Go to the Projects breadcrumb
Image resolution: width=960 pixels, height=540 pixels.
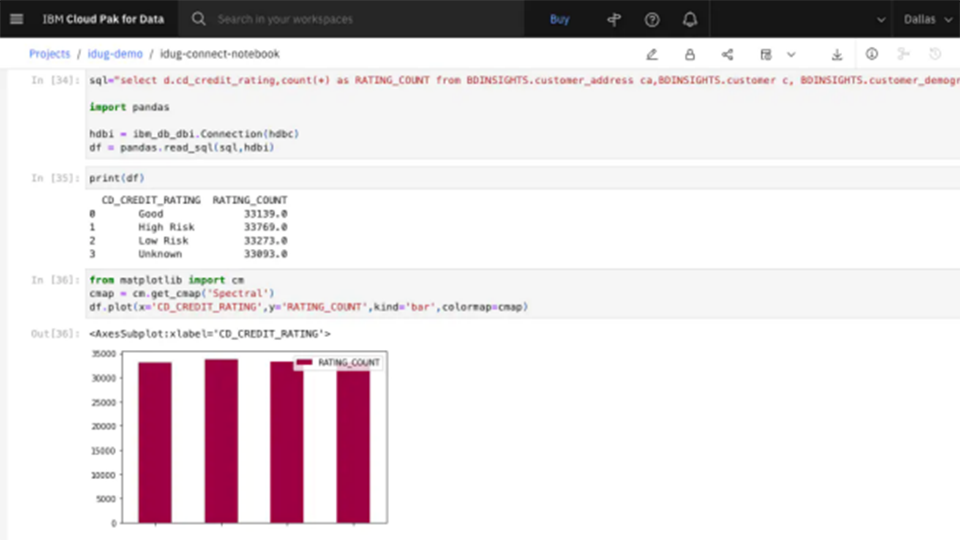pyautogui.click(x=50, y=54)
